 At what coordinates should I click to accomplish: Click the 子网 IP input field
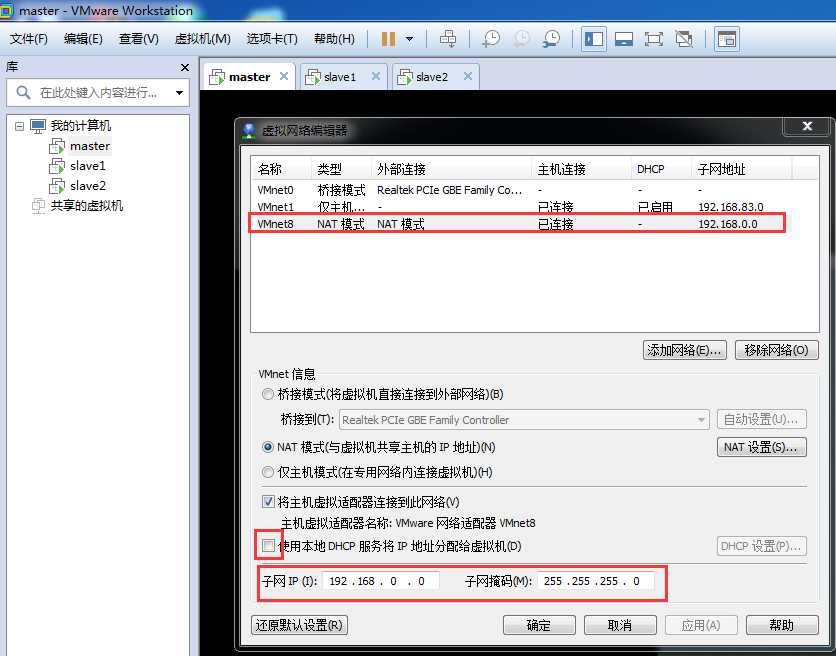(x=380, y=581)
